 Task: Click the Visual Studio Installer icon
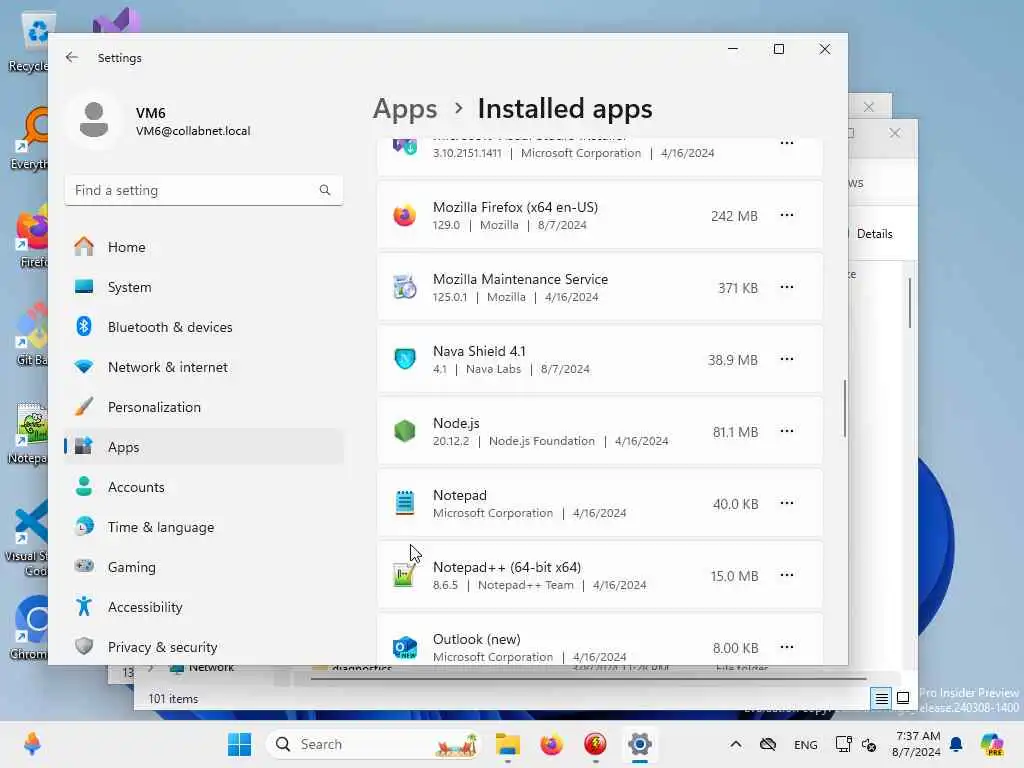(405, 146)
